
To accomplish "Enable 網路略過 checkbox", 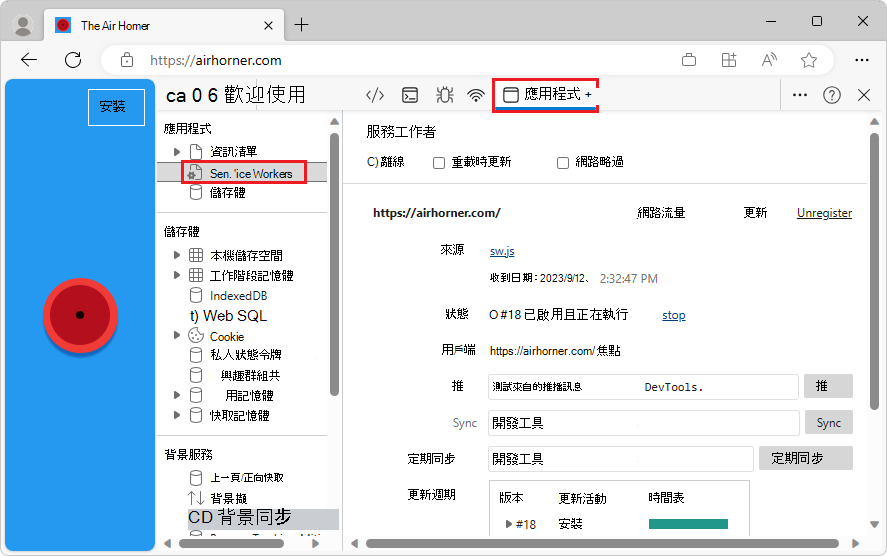I will click(563, 163).
